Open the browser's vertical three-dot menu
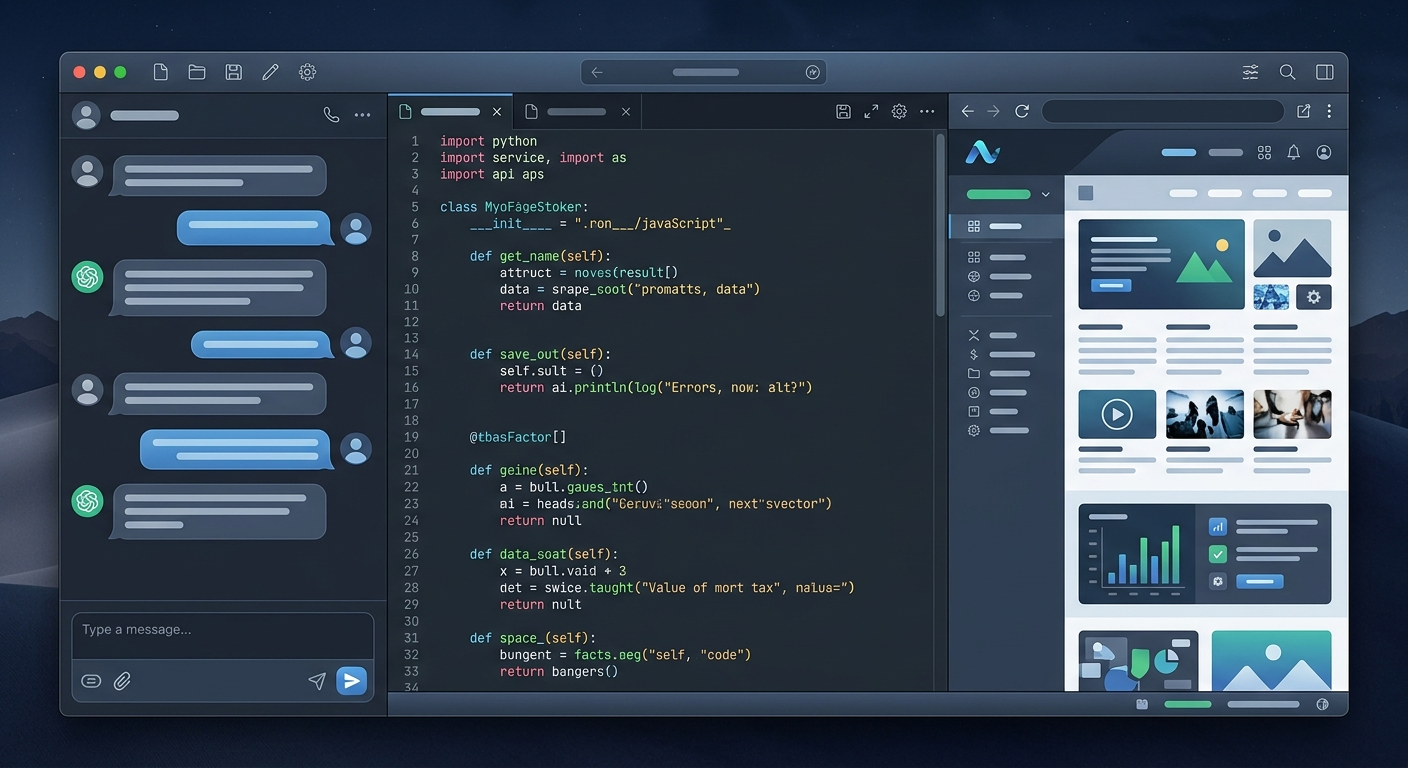This screenshot has width=1408, height=768. pos(1329,112)
